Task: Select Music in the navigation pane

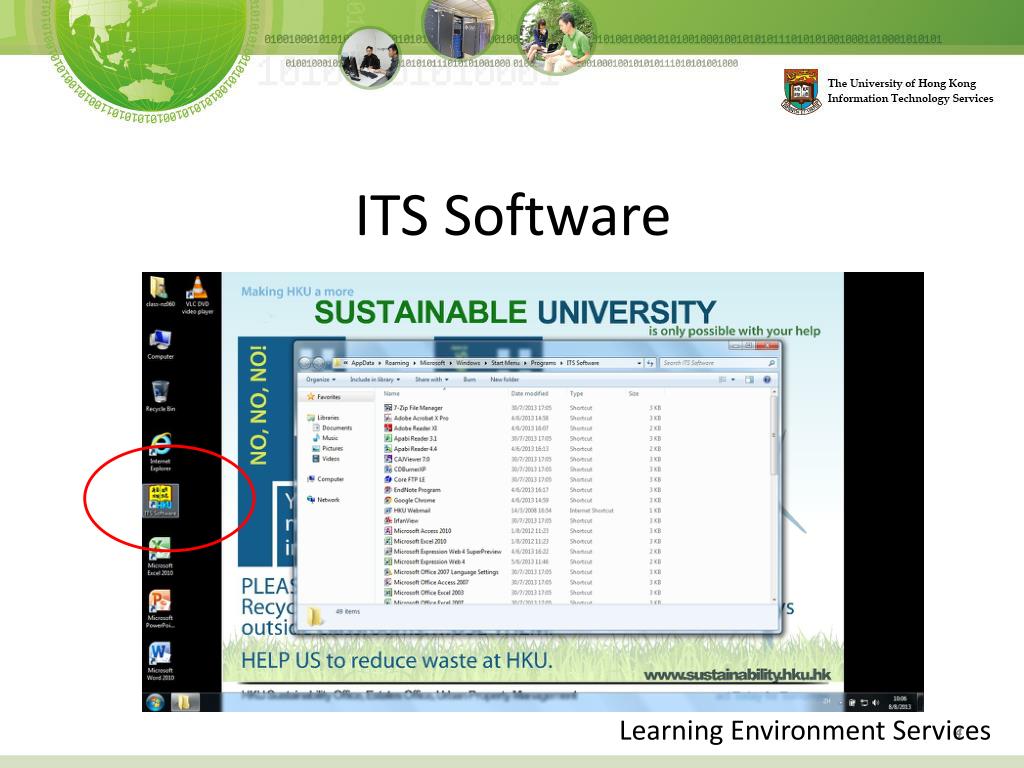Action: coord(325,438)
